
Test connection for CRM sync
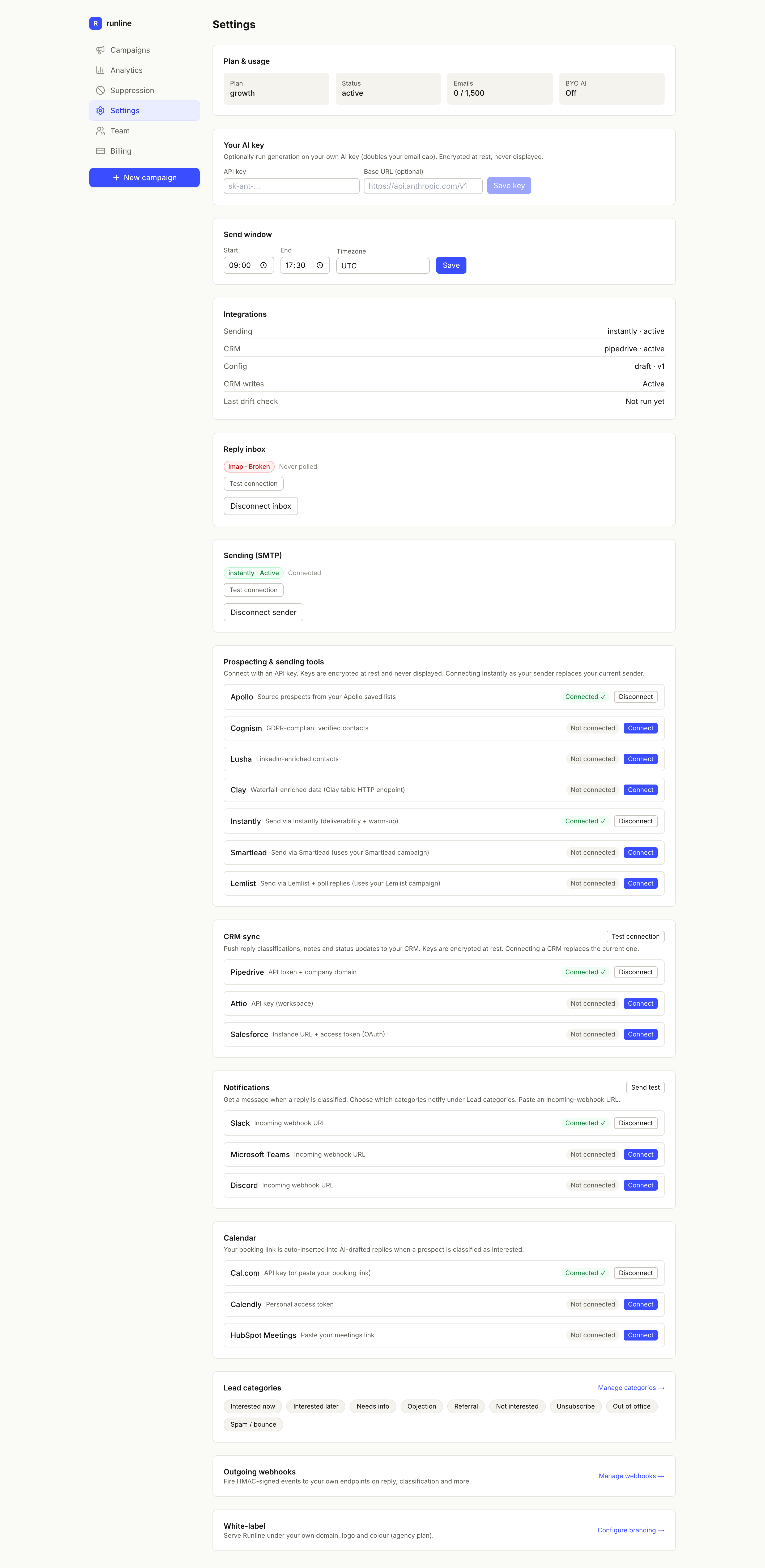coord(635,936)
